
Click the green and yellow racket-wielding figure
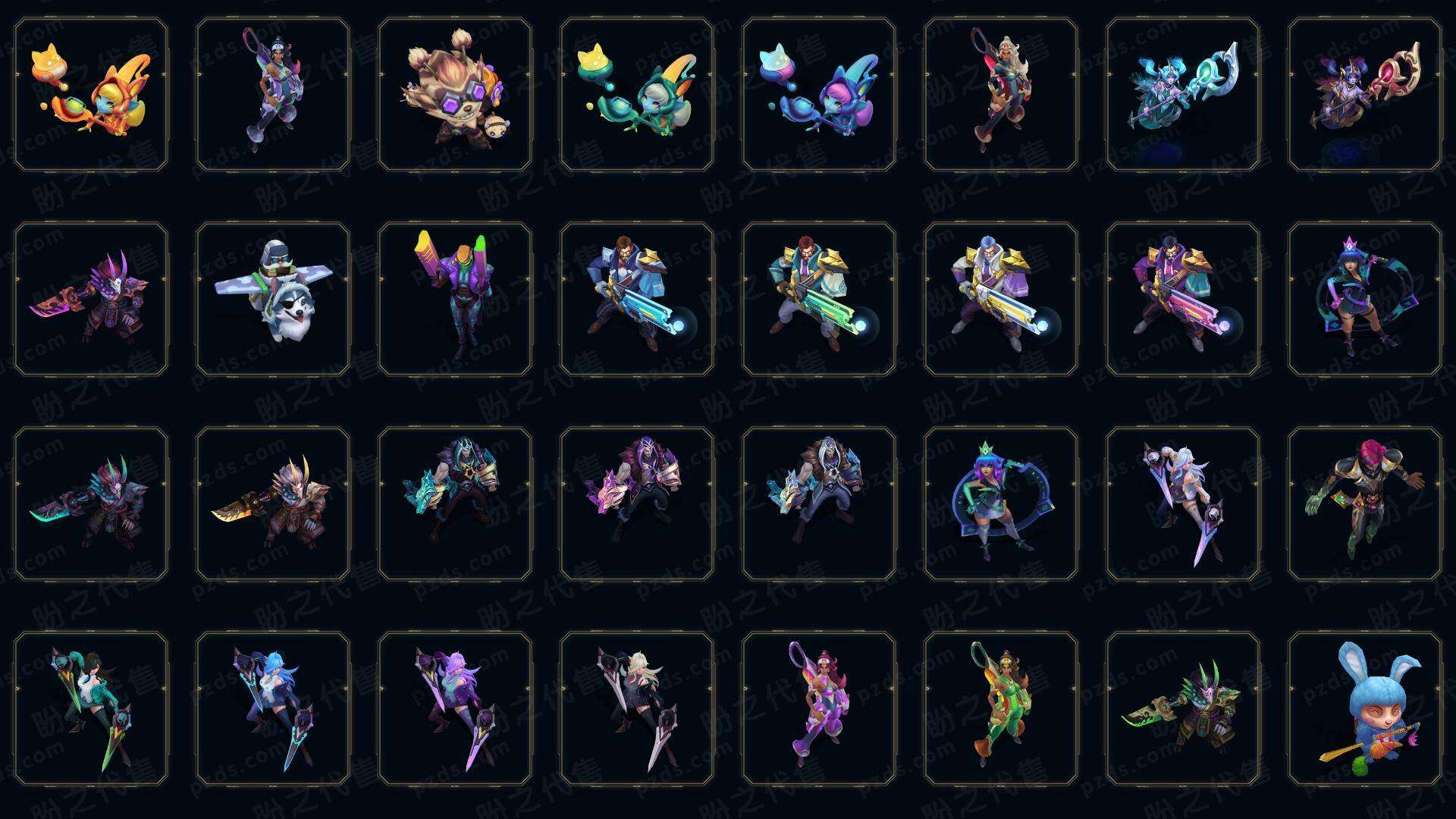1001,708
